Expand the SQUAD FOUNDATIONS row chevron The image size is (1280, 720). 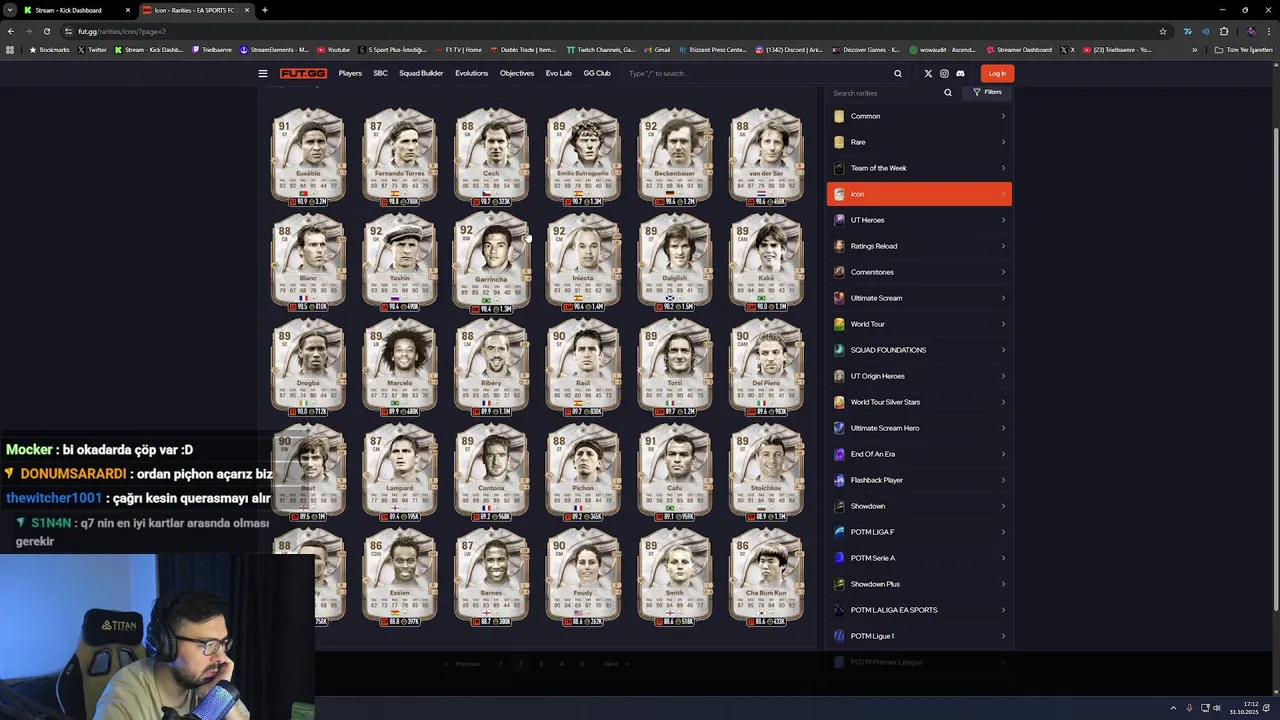(x=1003, y=350)
